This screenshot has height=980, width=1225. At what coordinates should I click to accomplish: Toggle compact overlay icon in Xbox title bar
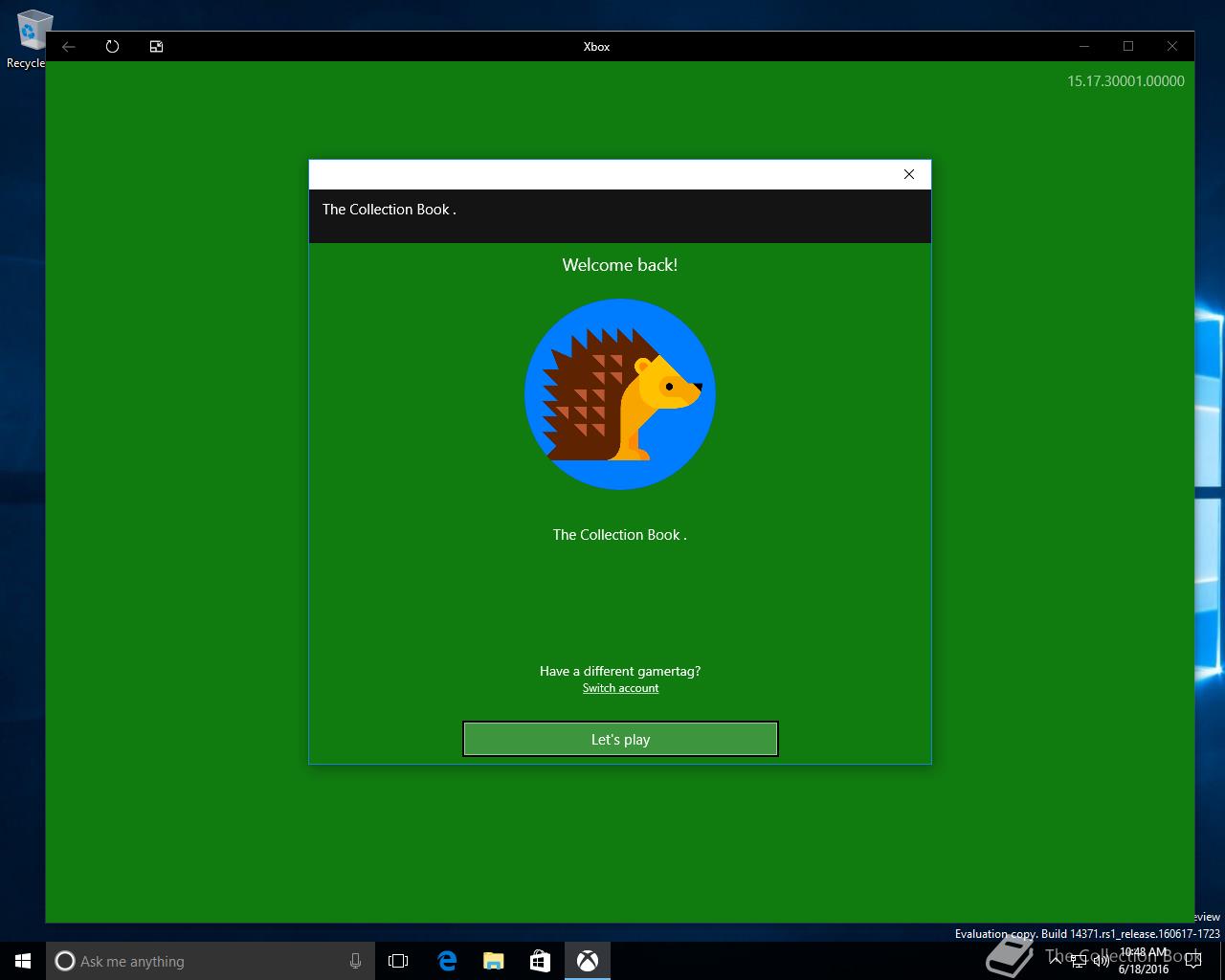(156, 46)
